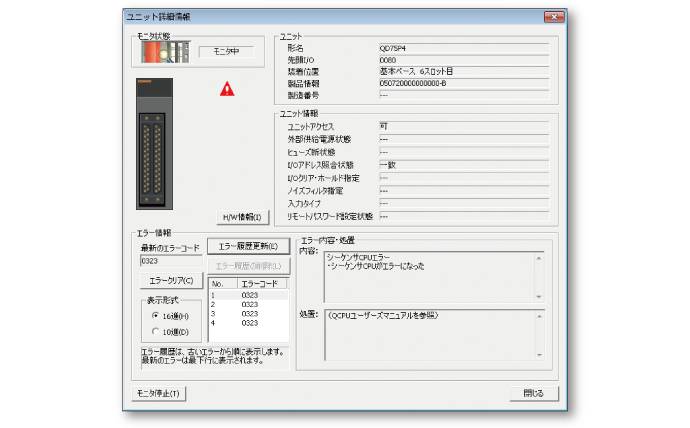Screen dimensions: 690x428
Task: Close the ユニット詳細情報 dialog window
Action: (548, 17)
